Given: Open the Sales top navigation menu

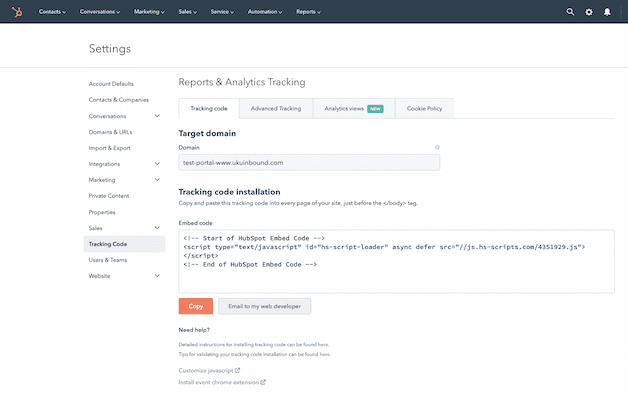Looking at the screenshot, I should pos(187,12).
